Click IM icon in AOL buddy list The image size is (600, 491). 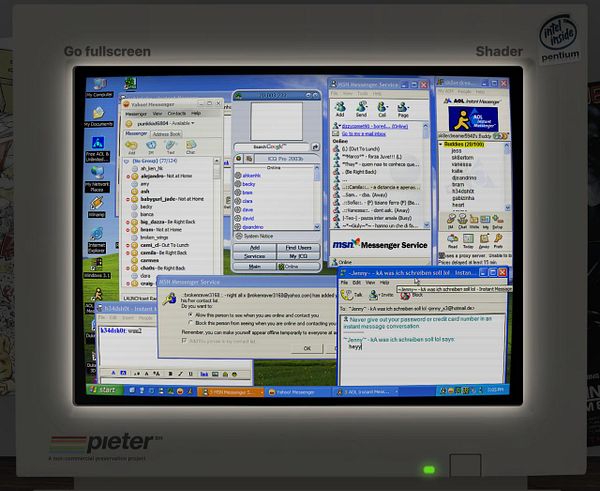pyautogui.click(x=451, y=221)
